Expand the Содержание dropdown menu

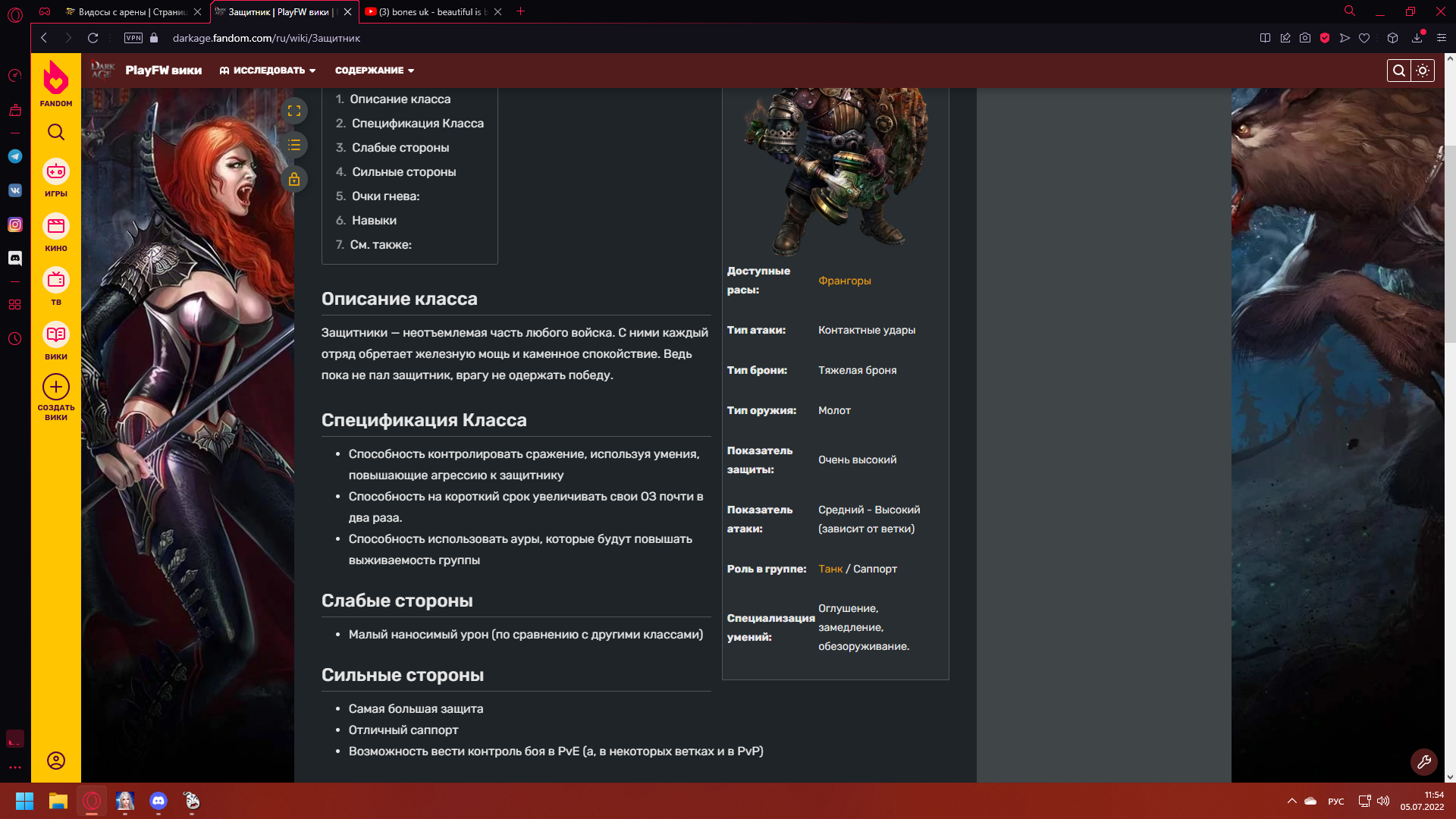[x=375, y=71]
